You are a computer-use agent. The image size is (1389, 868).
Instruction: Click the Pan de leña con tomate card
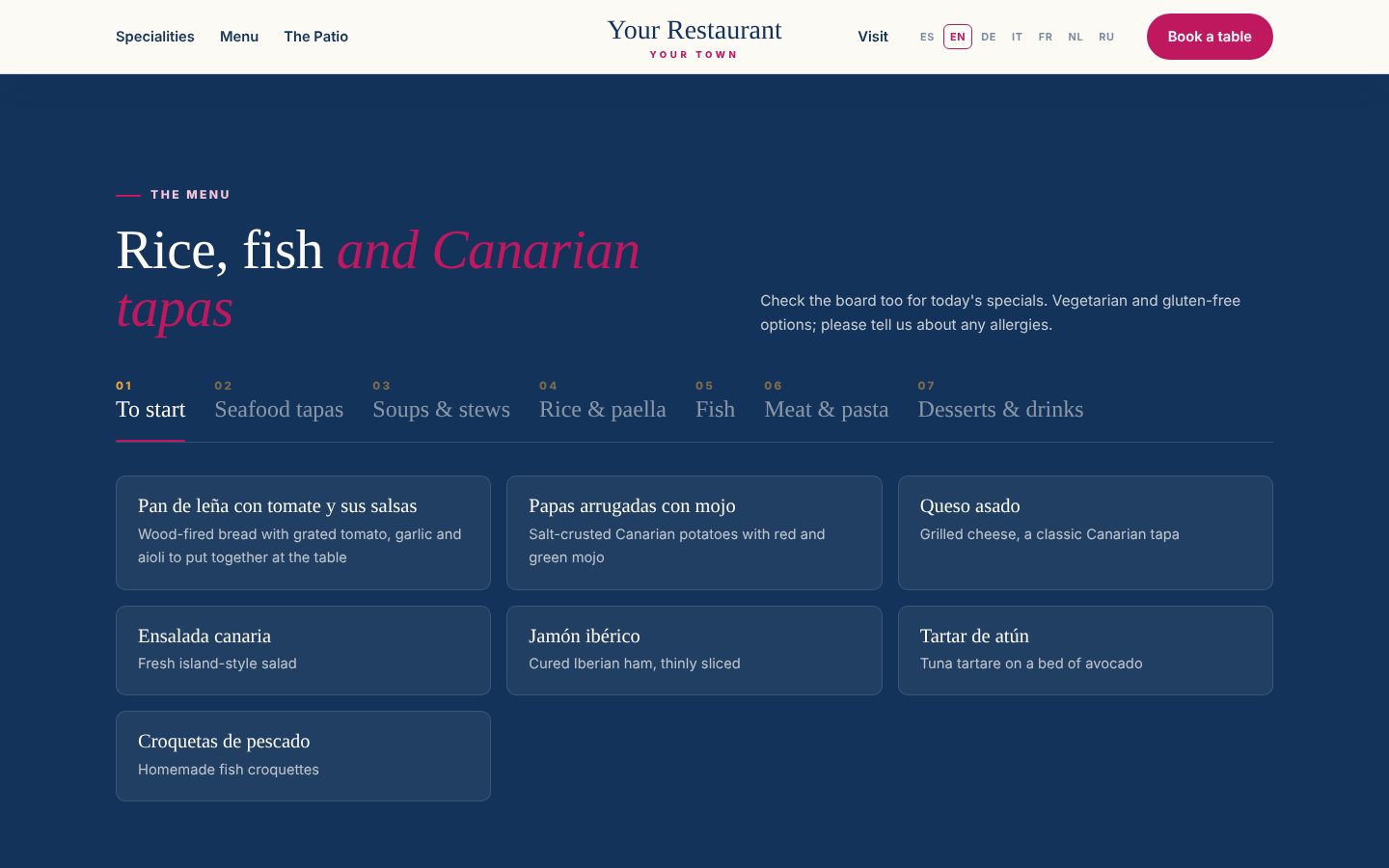point(303,532)
